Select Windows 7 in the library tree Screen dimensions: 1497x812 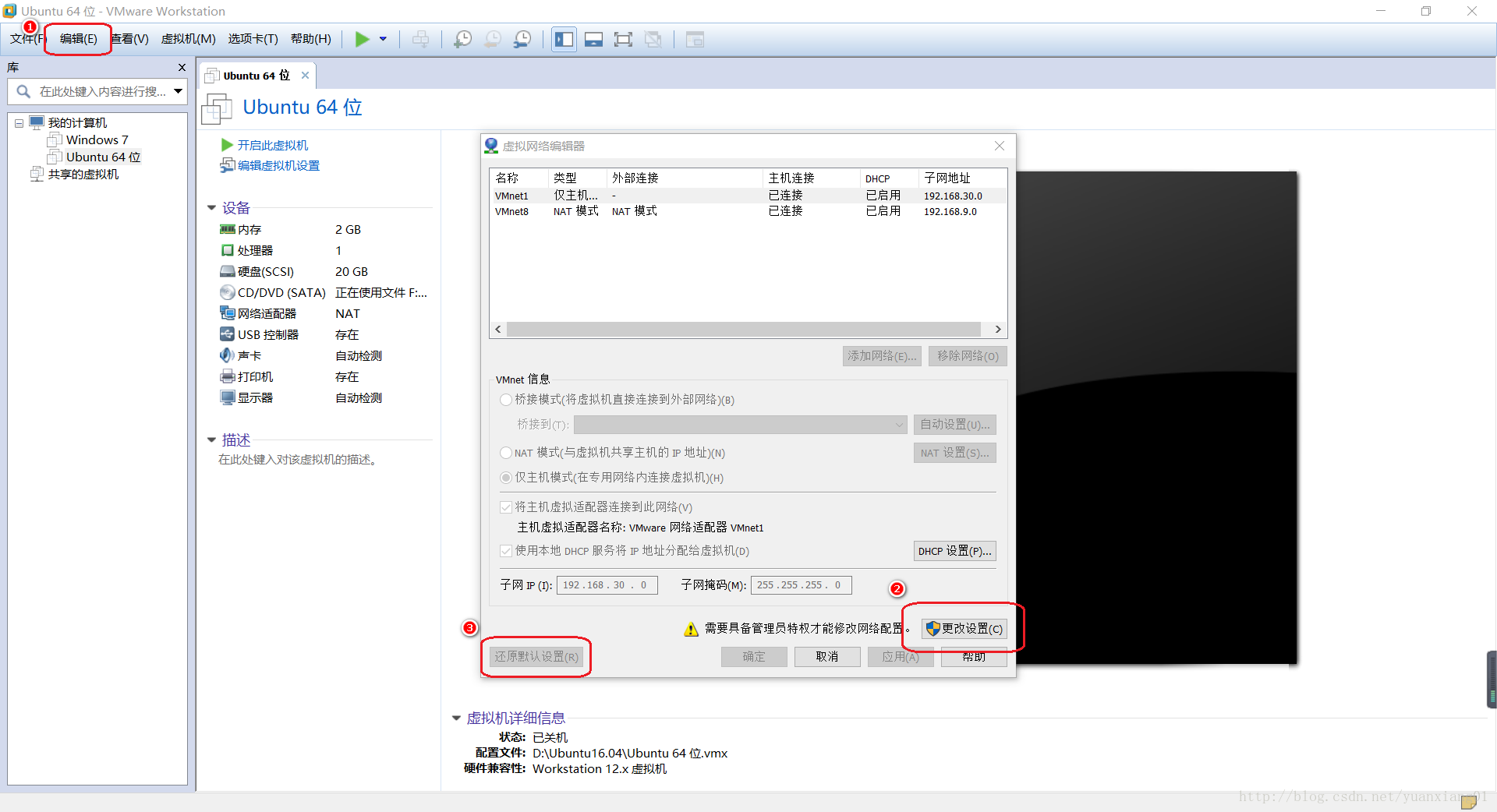point(97,140)
